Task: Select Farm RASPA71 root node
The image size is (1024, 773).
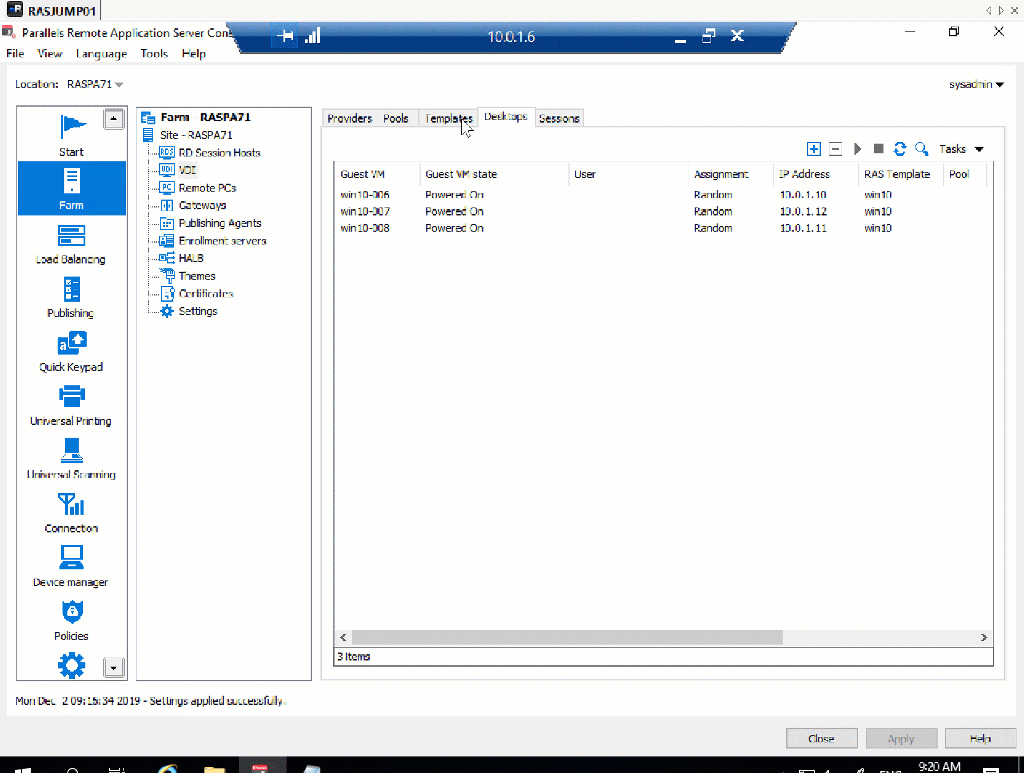Action: tap(205, 117)
